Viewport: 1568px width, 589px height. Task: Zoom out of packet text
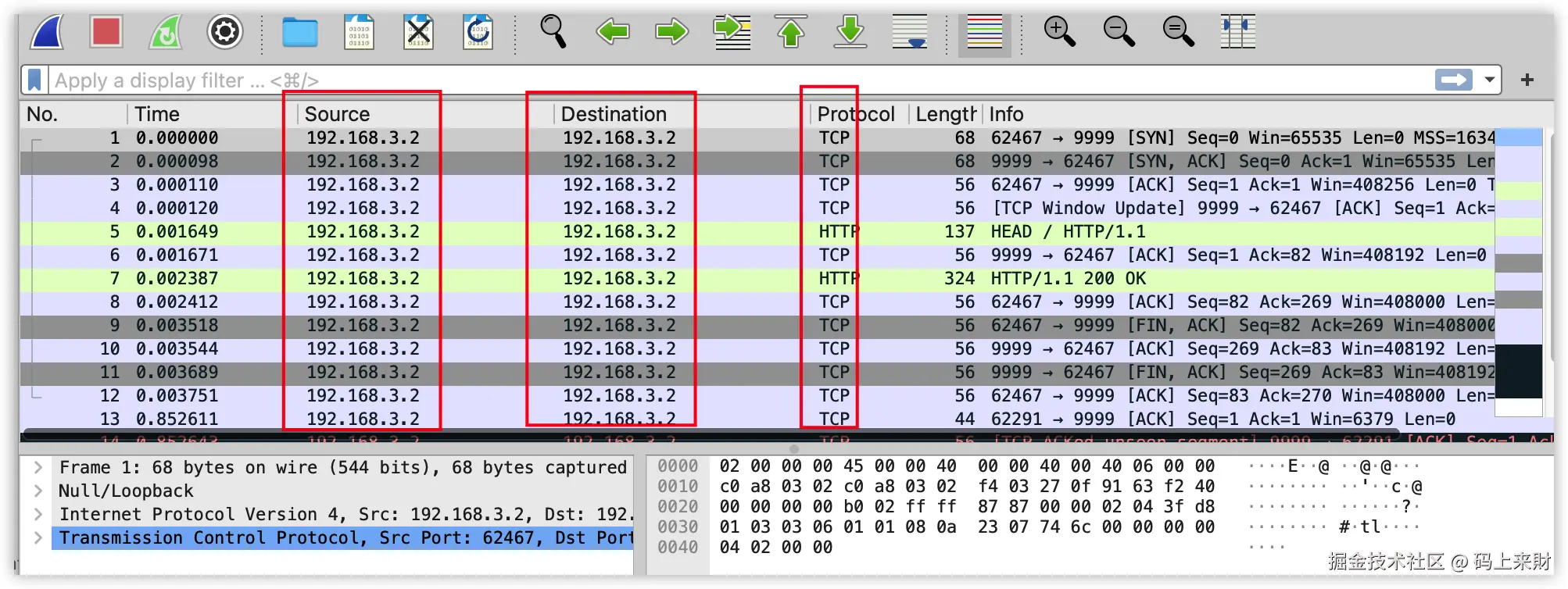1119,32
